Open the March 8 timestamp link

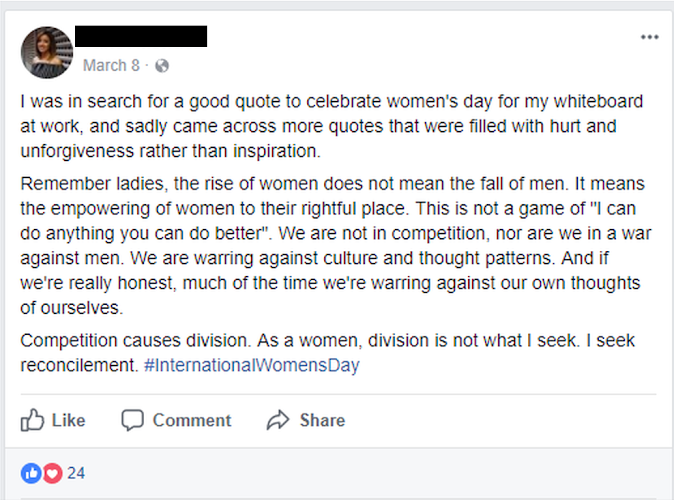pos(111,65)
